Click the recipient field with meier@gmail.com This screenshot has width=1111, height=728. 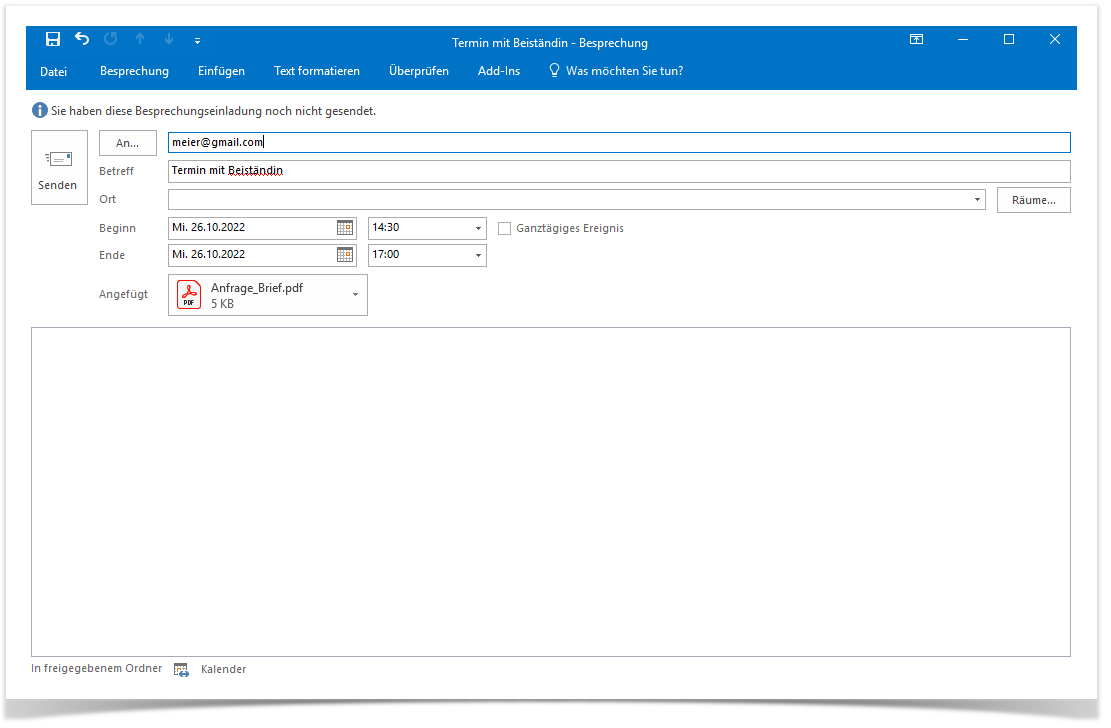619,142
